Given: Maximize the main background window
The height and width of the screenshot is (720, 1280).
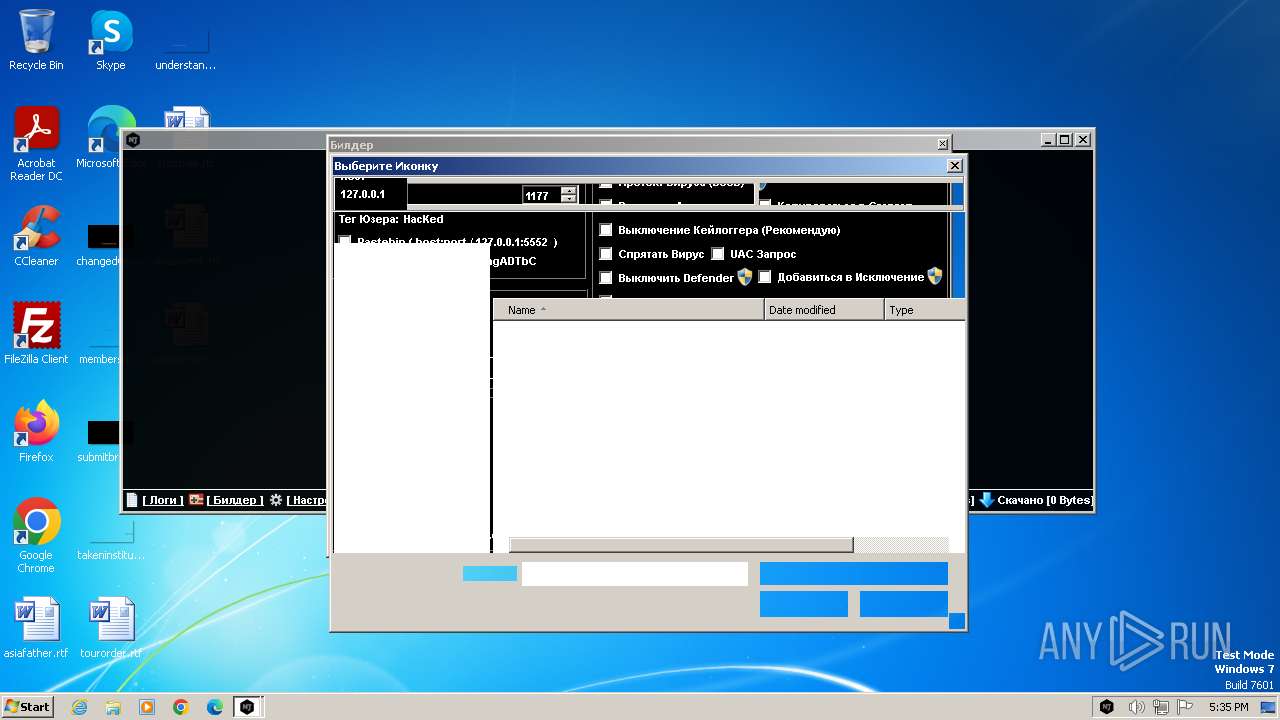Looking at the screenshot, I should pyautogui.click(x=1065, y=140).
